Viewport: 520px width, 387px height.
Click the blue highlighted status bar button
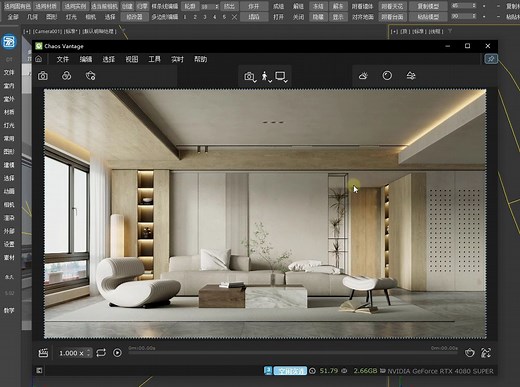click(x=290, y=371)
